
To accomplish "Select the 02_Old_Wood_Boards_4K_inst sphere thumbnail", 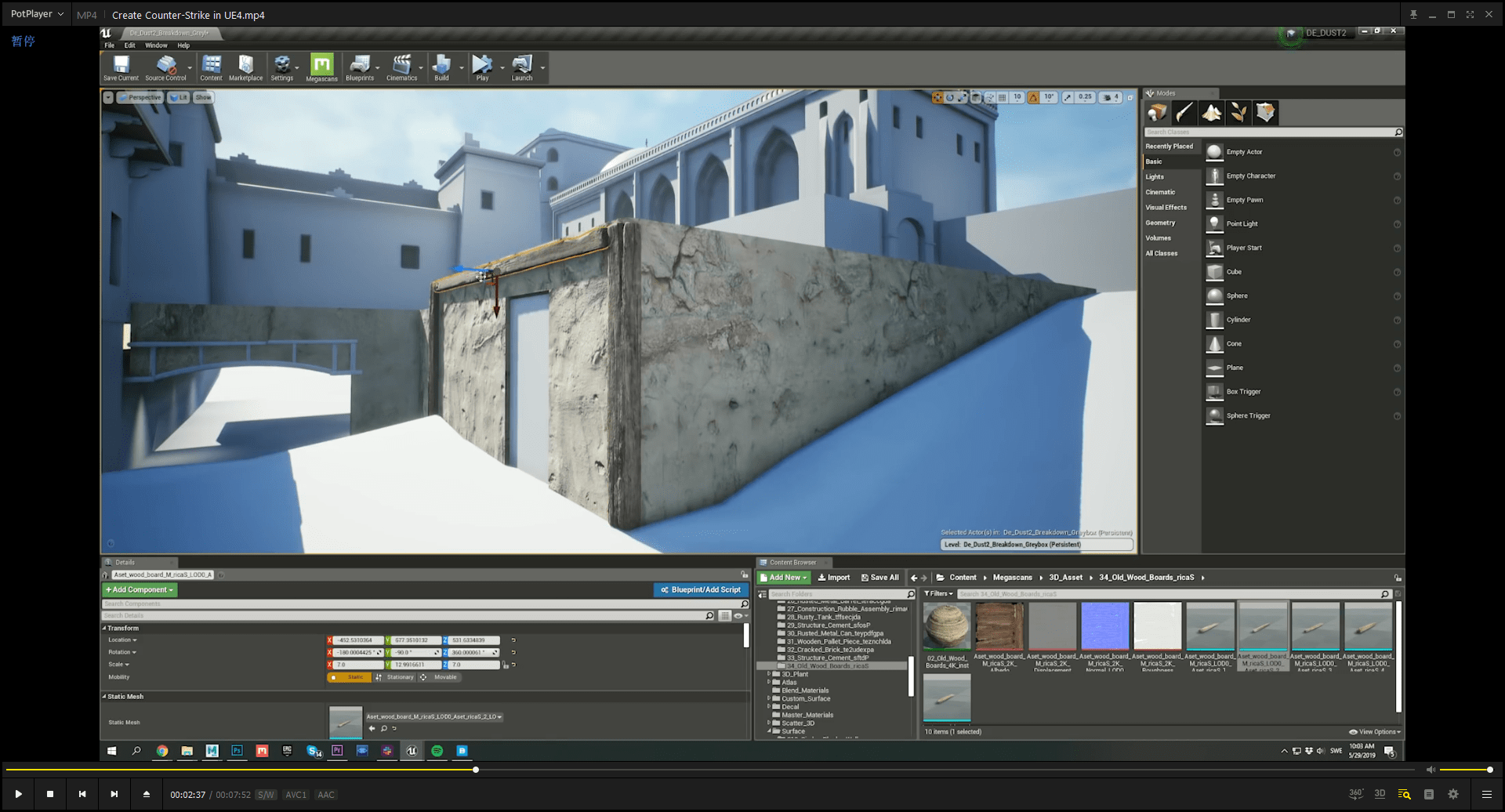I will [947, 626].
